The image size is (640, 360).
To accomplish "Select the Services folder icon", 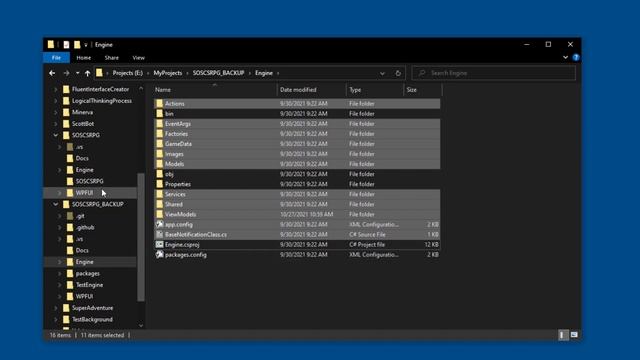I will point(159,194).
